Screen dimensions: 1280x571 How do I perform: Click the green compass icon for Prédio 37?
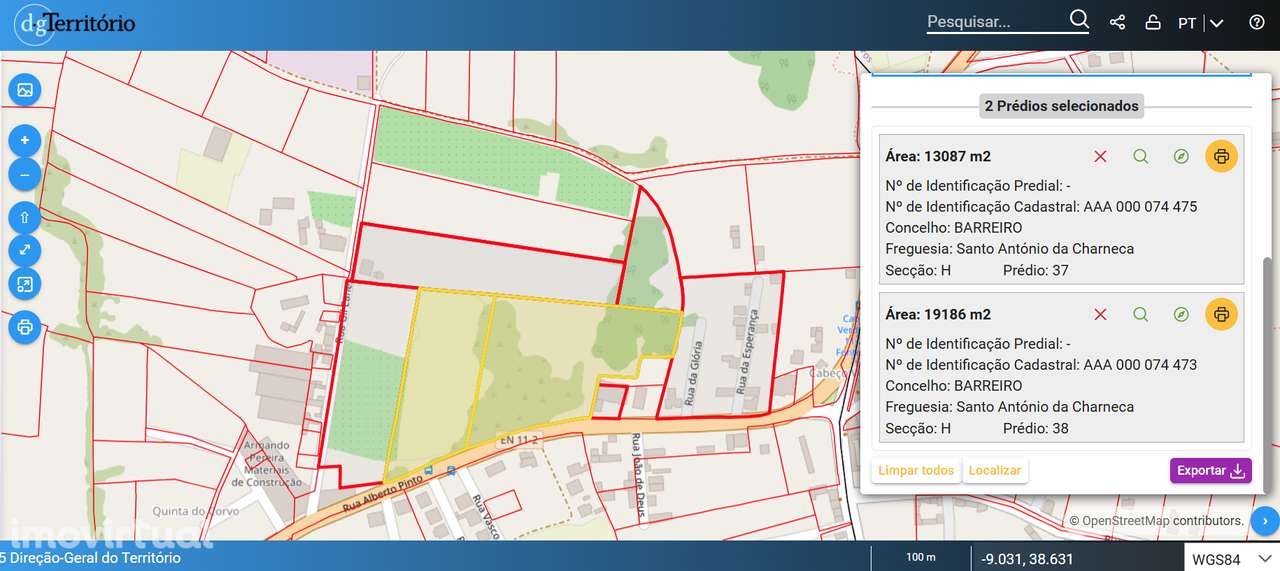pos(1181,156)
